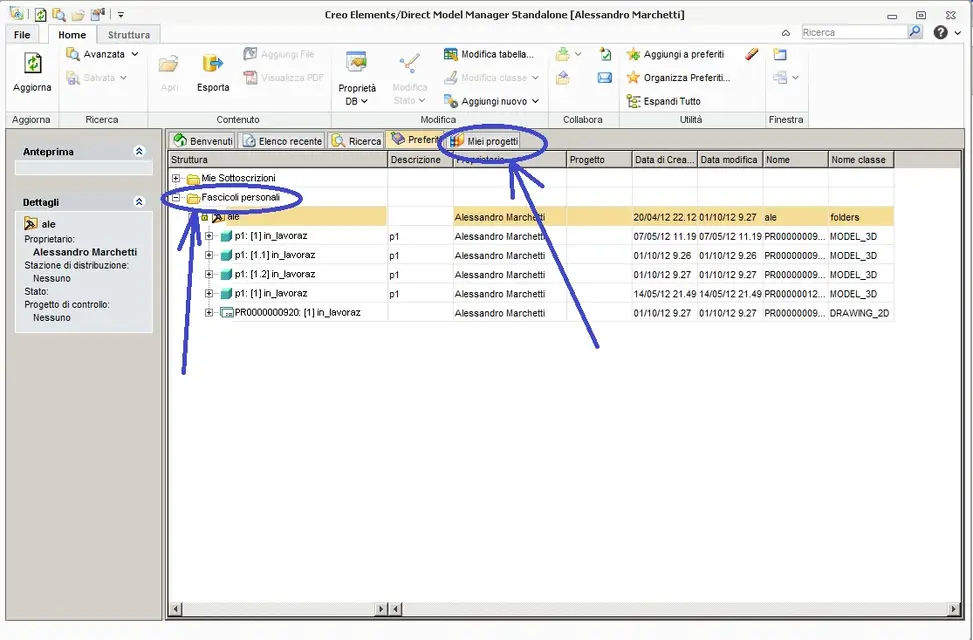Select the ale folder row
The width and height of the screenshot is (973, 640).
pos(531,217)
